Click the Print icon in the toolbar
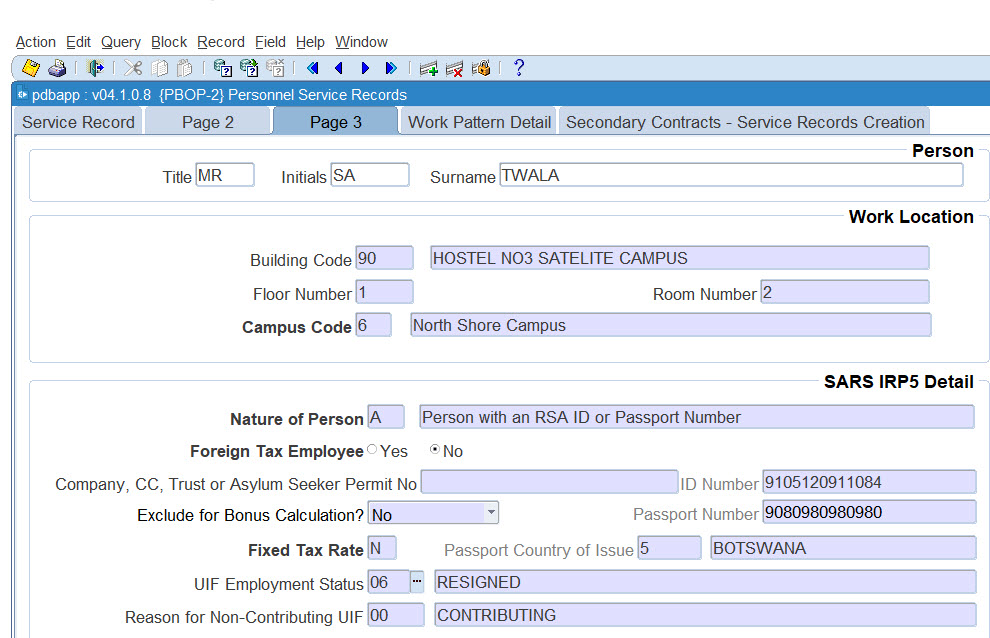Image resolution: width=990 pixels, height=638 pixels. click(x=57, y=68)
